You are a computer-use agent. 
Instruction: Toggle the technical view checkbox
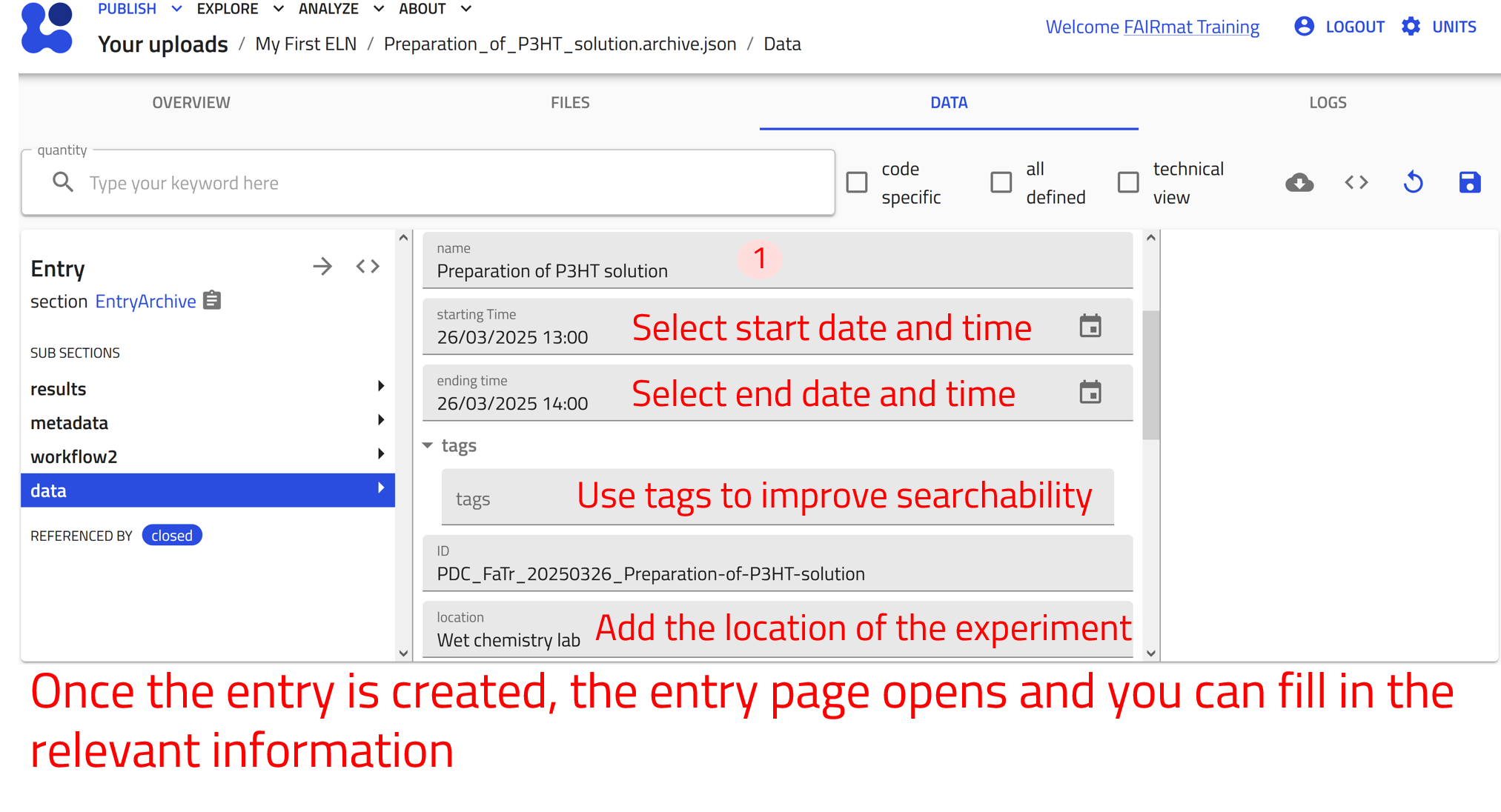click(1127, 182)
